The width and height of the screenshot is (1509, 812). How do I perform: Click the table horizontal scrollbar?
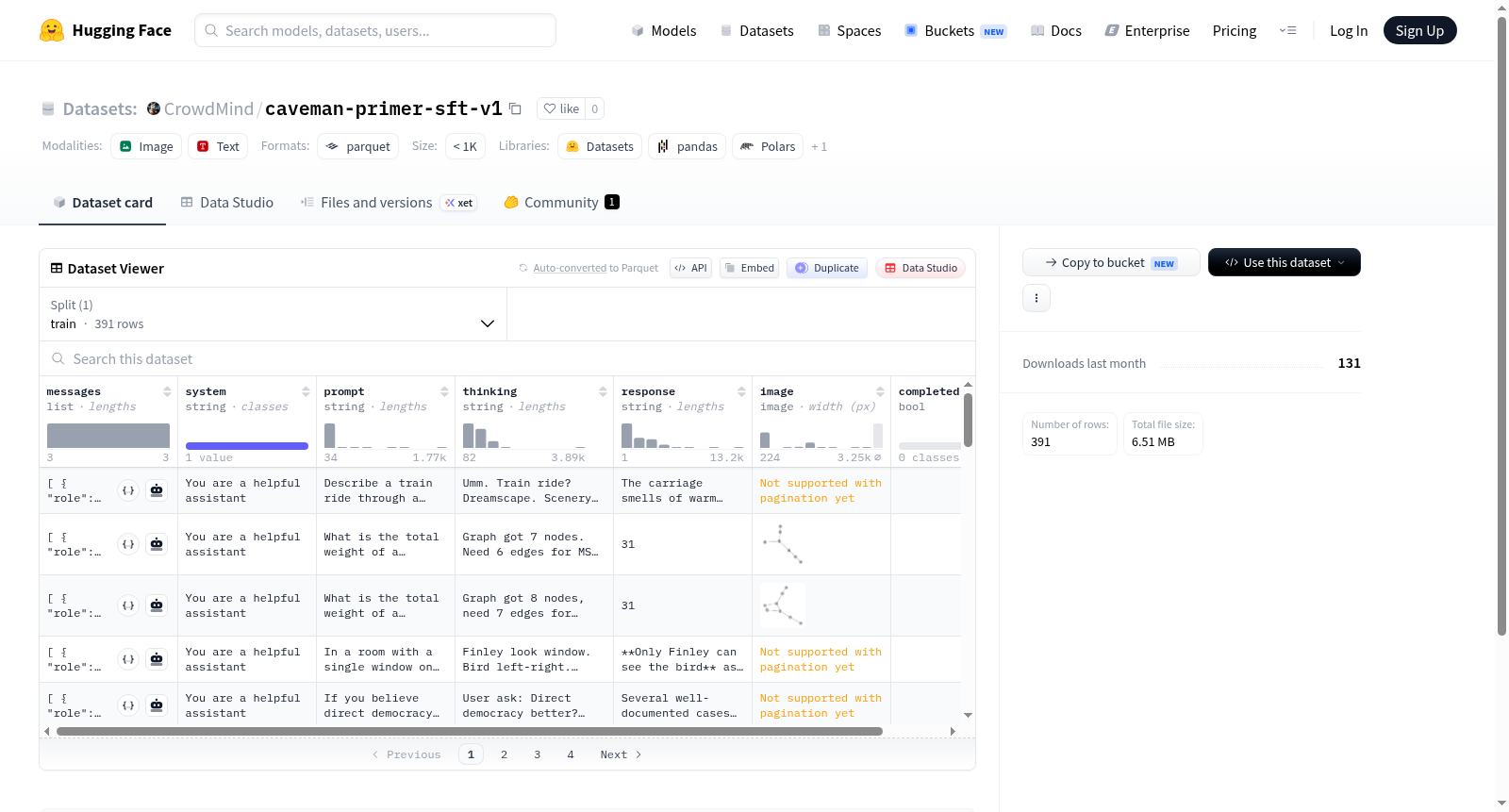pyautogui.click(x=470, y=731)
